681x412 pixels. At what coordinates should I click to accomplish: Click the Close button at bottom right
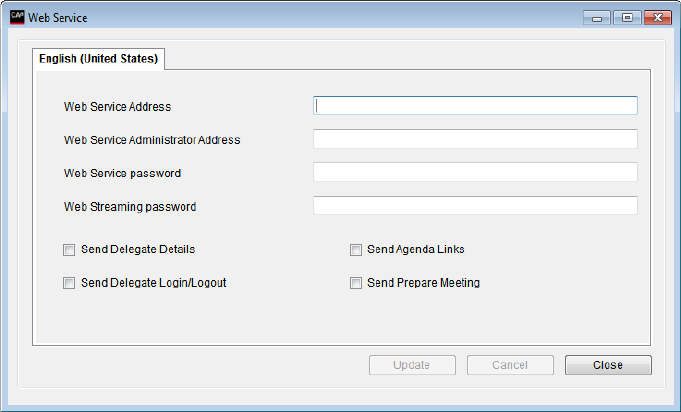[608, 365]
